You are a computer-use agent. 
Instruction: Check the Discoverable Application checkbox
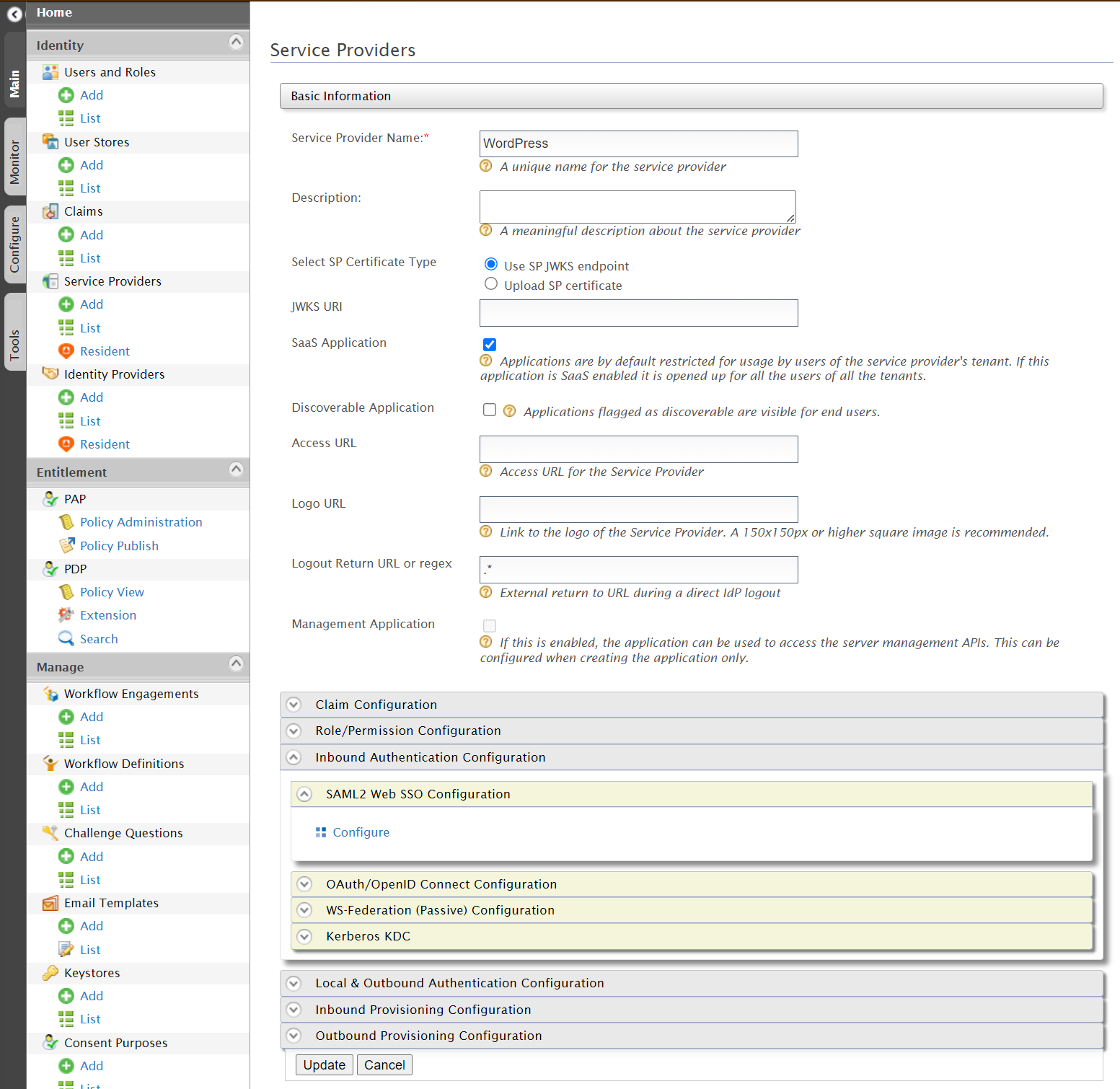point(490,410)
